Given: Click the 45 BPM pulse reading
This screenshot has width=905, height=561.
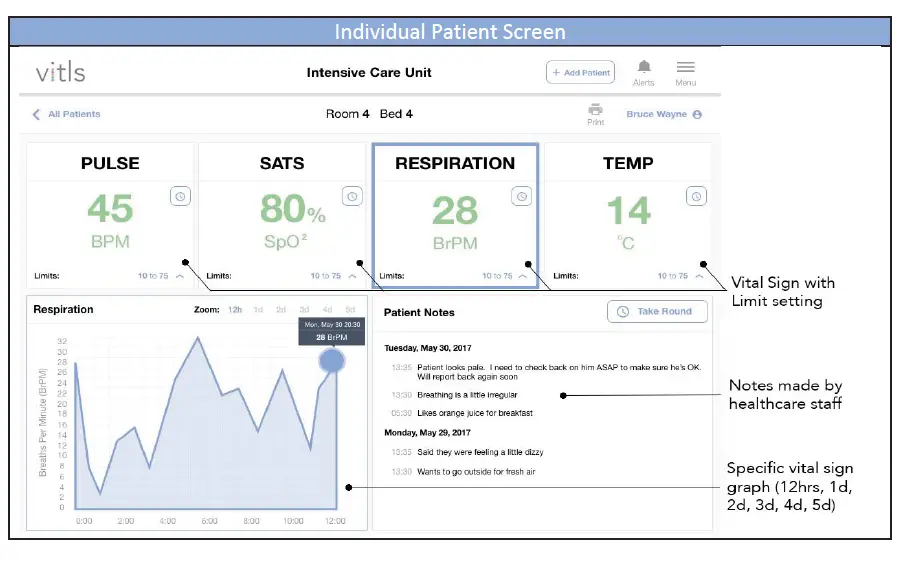Looking at the screenshot, I should click(x=110, y=220).
